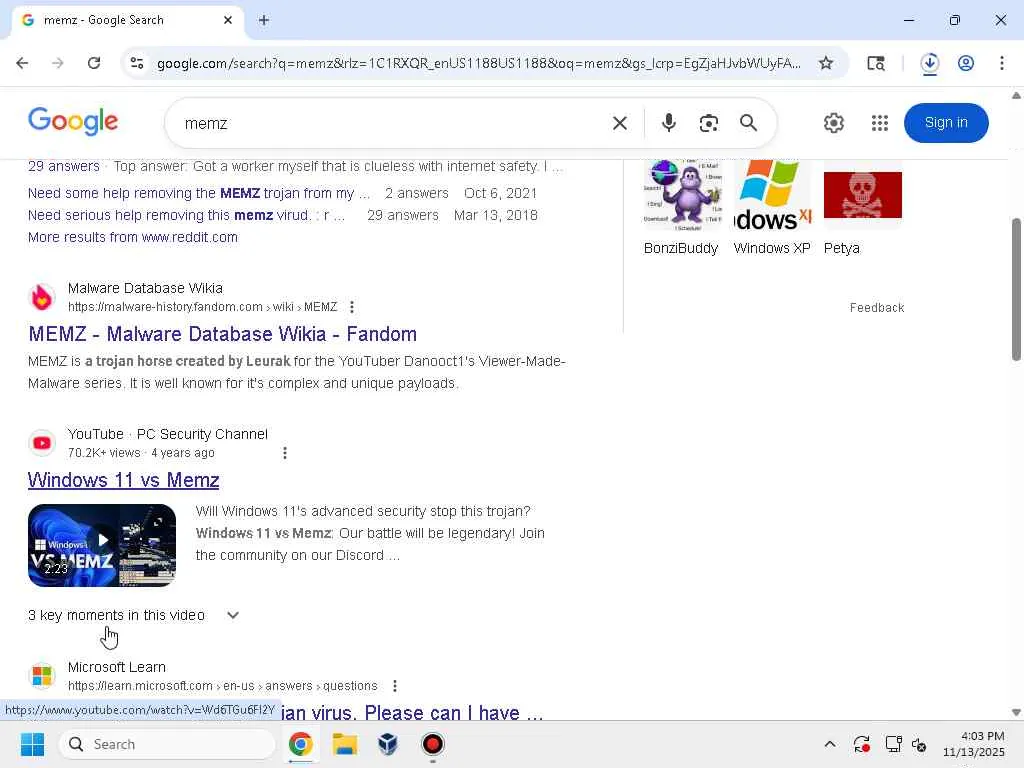Viewport: 1024px width, 768px height.
Task: Select the memz - Google Search tab
Action: tap(127, 20)
